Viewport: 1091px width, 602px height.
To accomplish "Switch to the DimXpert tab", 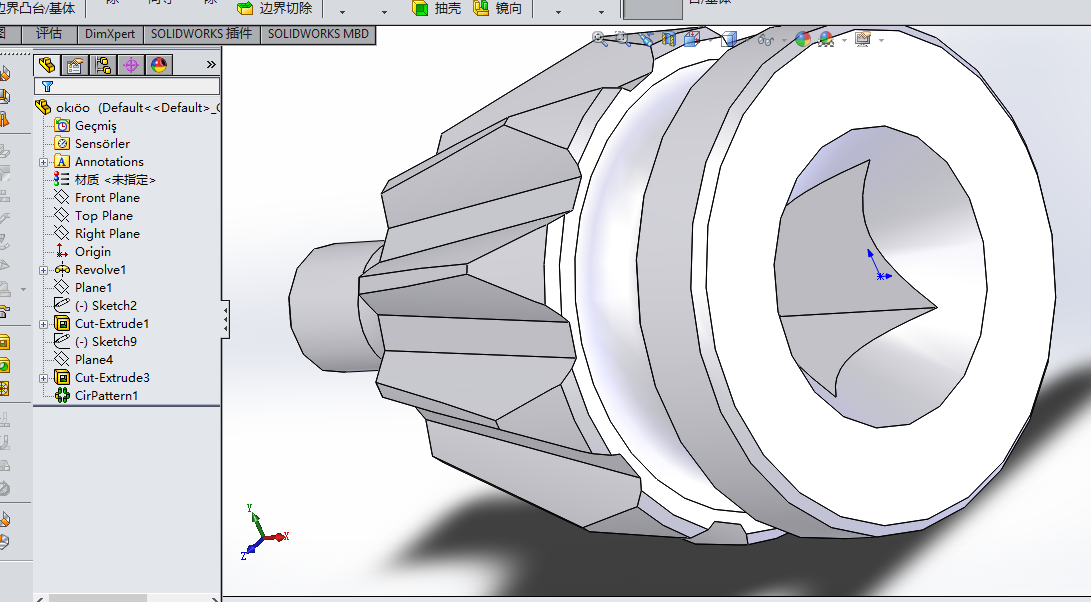I will pyautogui.click(x=109, y=34).
